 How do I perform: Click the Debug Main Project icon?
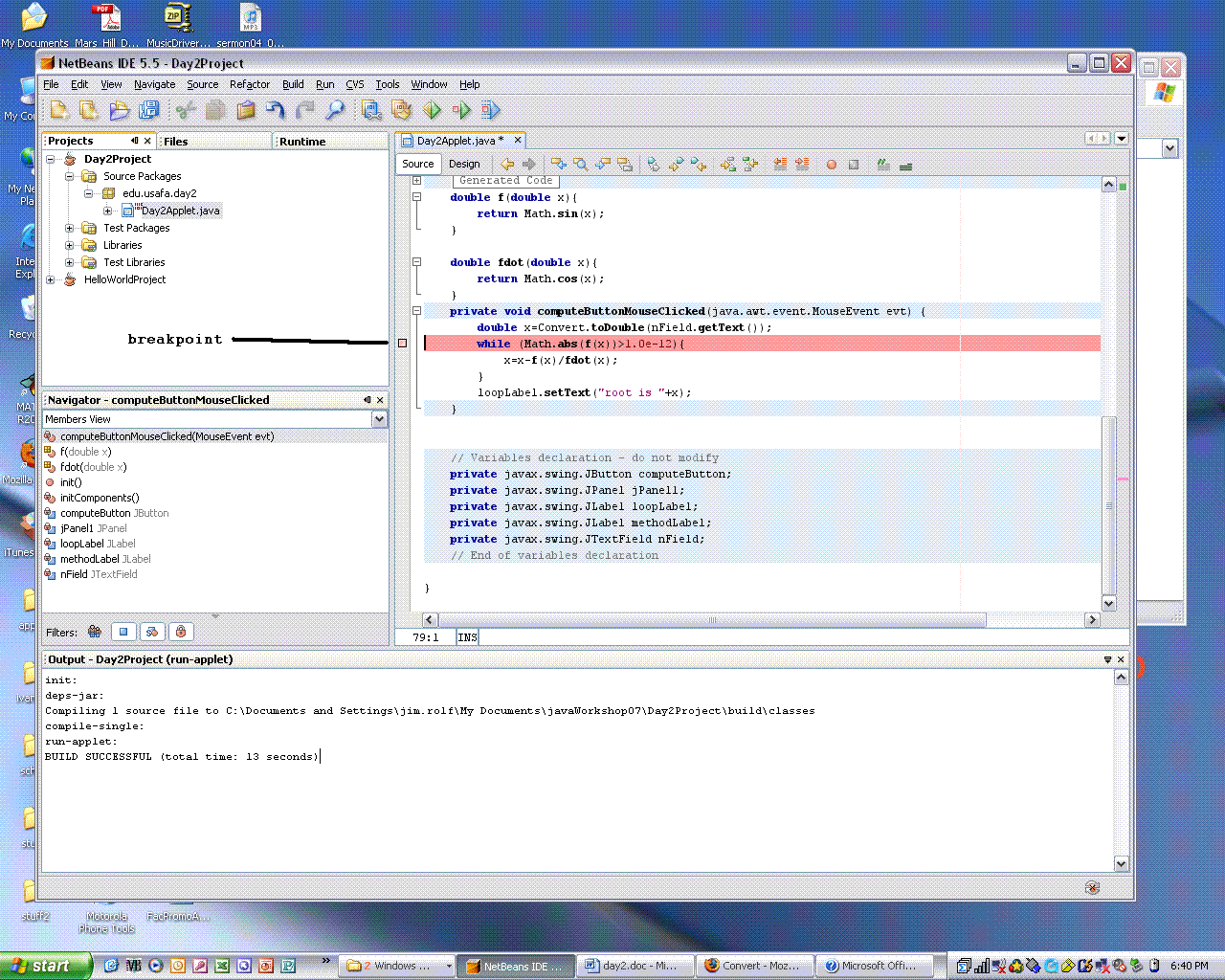coord(461,110)
